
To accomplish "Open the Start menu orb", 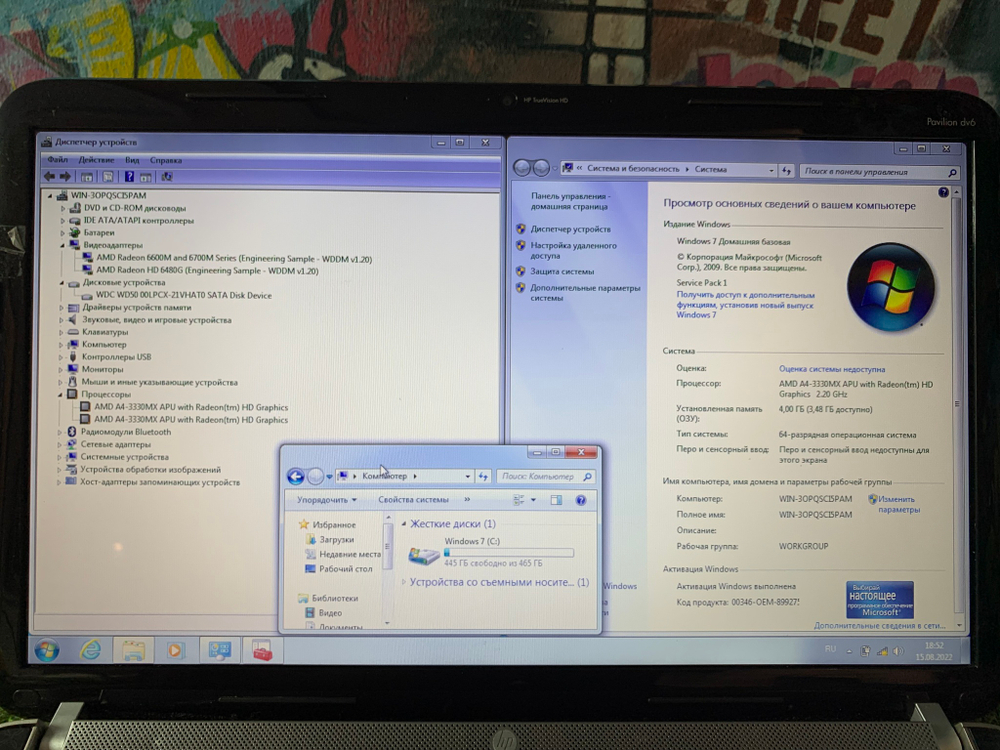I will pyautogui.click(x=47, y=651).
